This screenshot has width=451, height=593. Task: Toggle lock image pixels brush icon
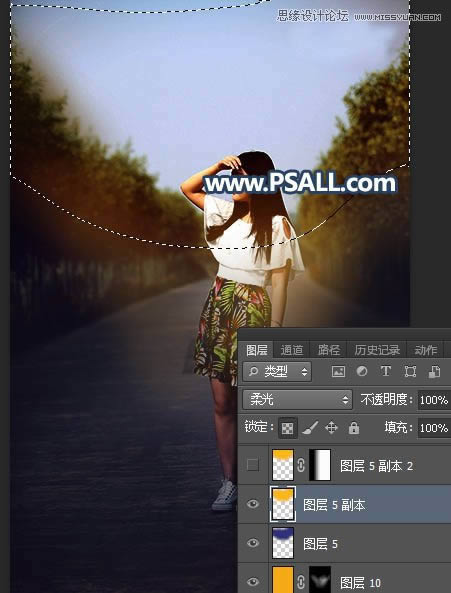(310, 428)
